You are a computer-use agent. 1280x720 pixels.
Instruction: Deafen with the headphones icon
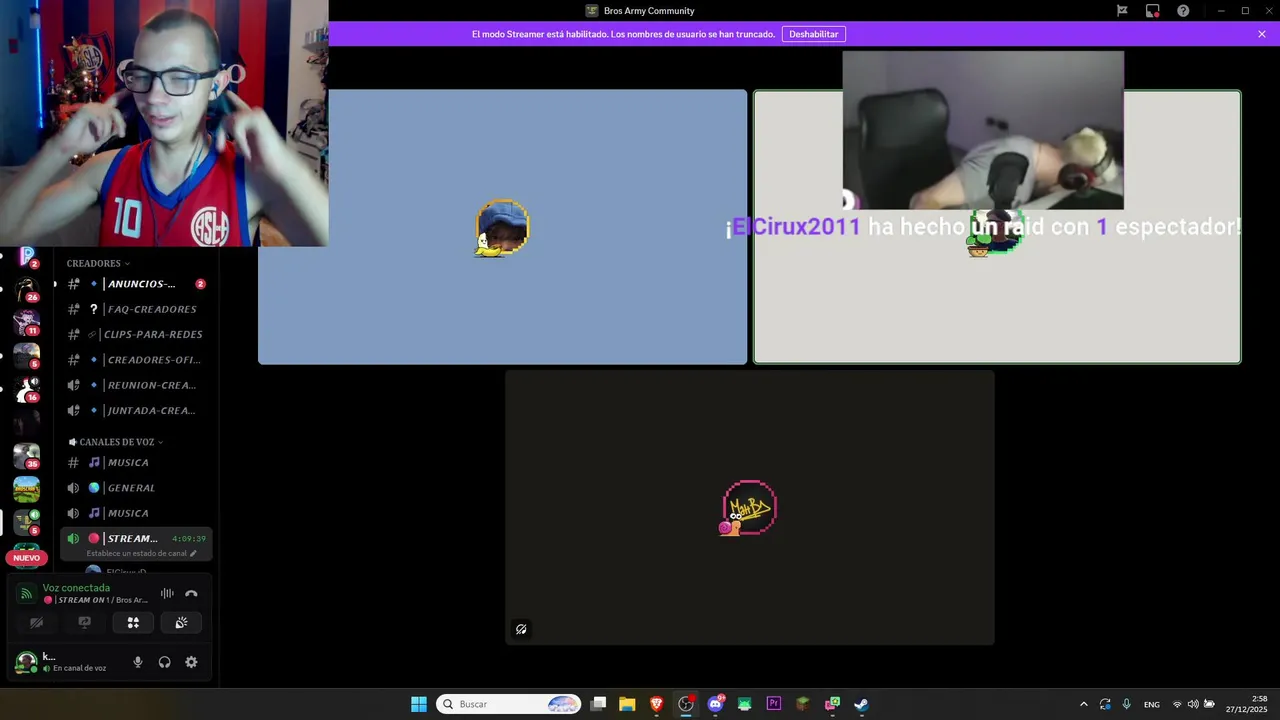pyautogui.click(x=165, y=662)
